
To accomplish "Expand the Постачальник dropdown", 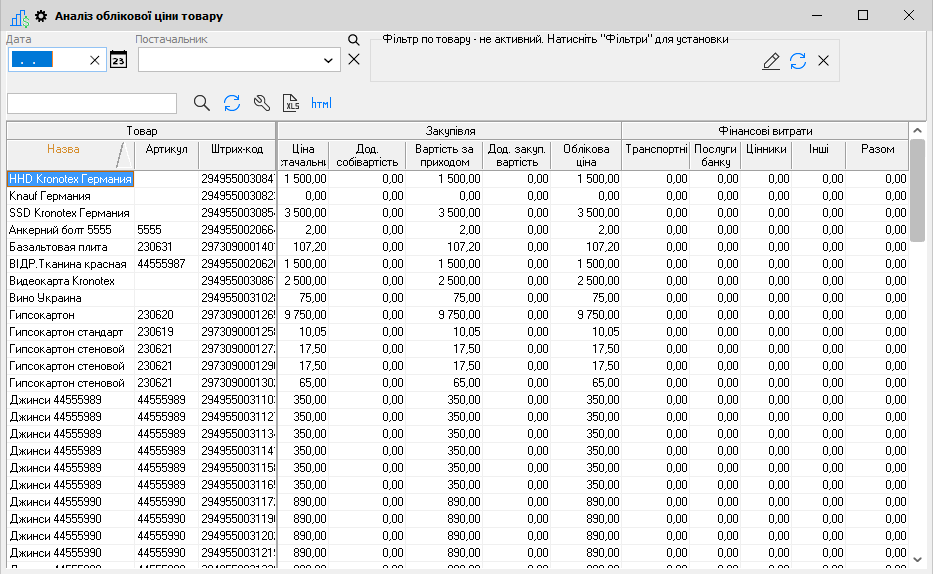I will [330, 61].
